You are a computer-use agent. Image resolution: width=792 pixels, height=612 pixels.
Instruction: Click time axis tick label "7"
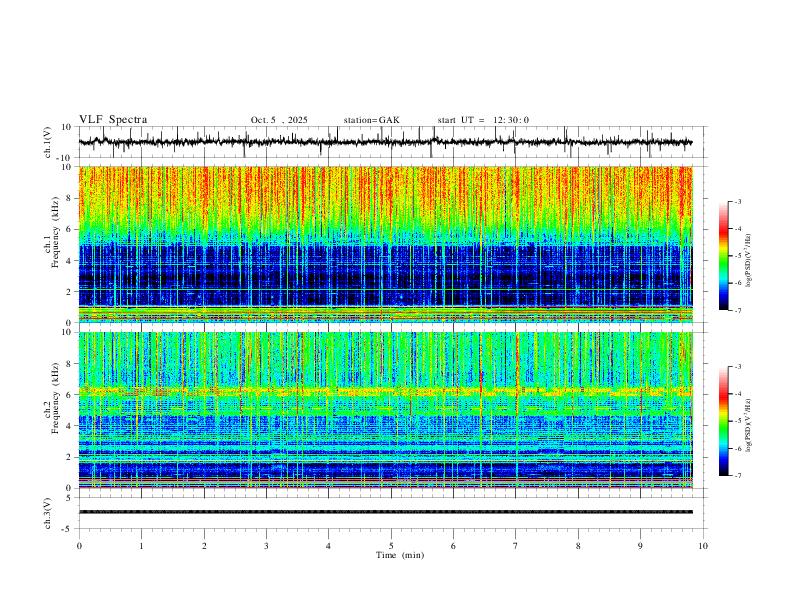click(516, 546)
